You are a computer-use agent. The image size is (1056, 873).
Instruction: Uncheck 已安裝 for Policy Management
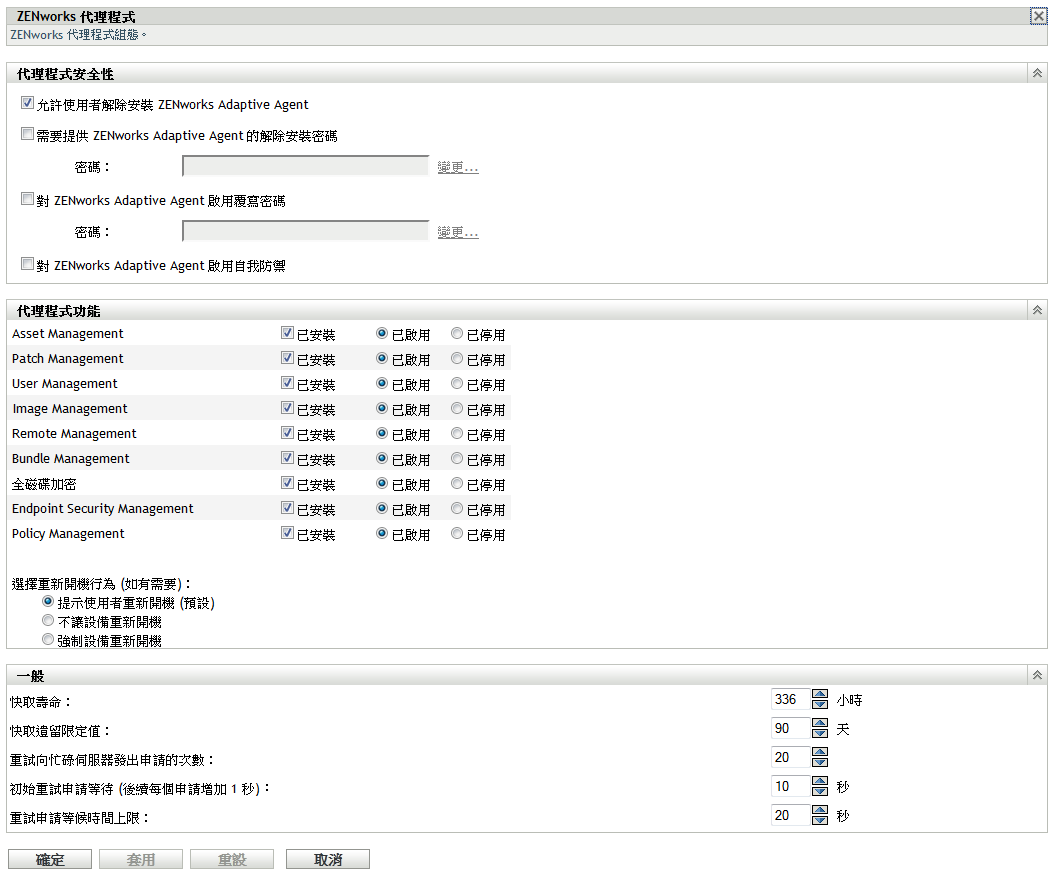[288, 532]
